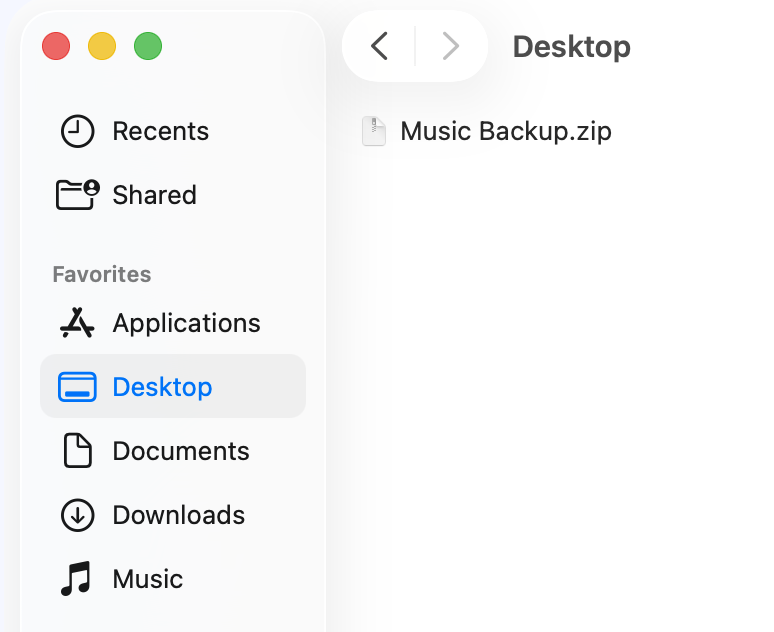774x632 pixels.
Task: Click the Recents clock icon
Action: tap(77, 131)
